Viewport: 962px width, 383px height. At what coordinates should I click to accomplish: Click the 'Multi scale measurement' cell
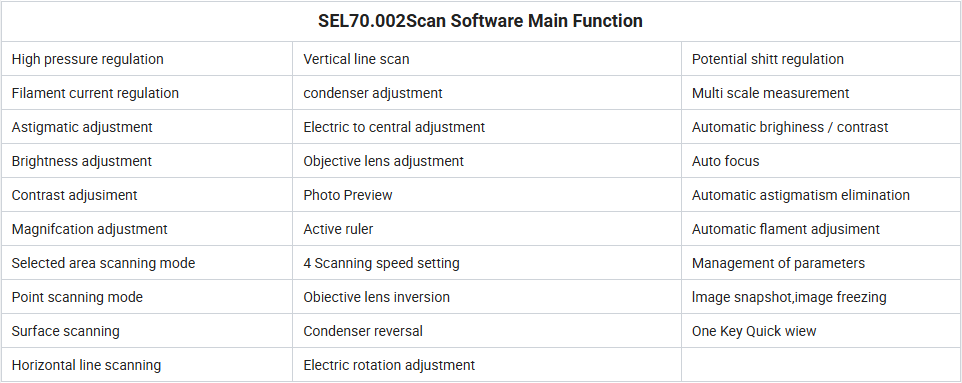click(821, 93)
